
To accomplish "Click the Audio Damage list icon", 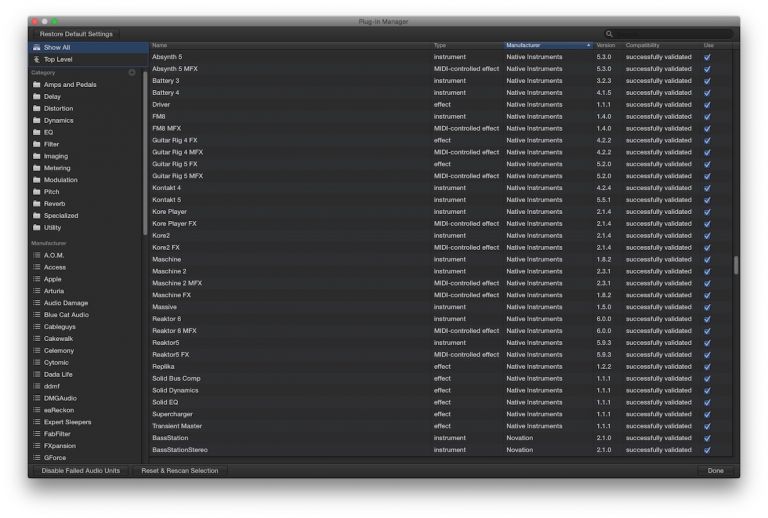I will pos(37,303).
